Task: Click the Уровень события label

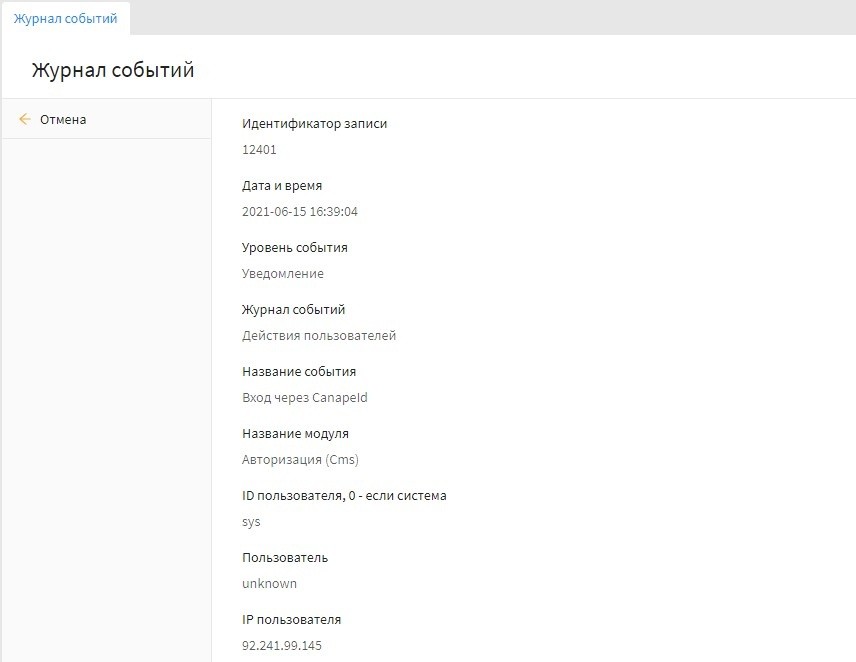Action: point(295,248)
